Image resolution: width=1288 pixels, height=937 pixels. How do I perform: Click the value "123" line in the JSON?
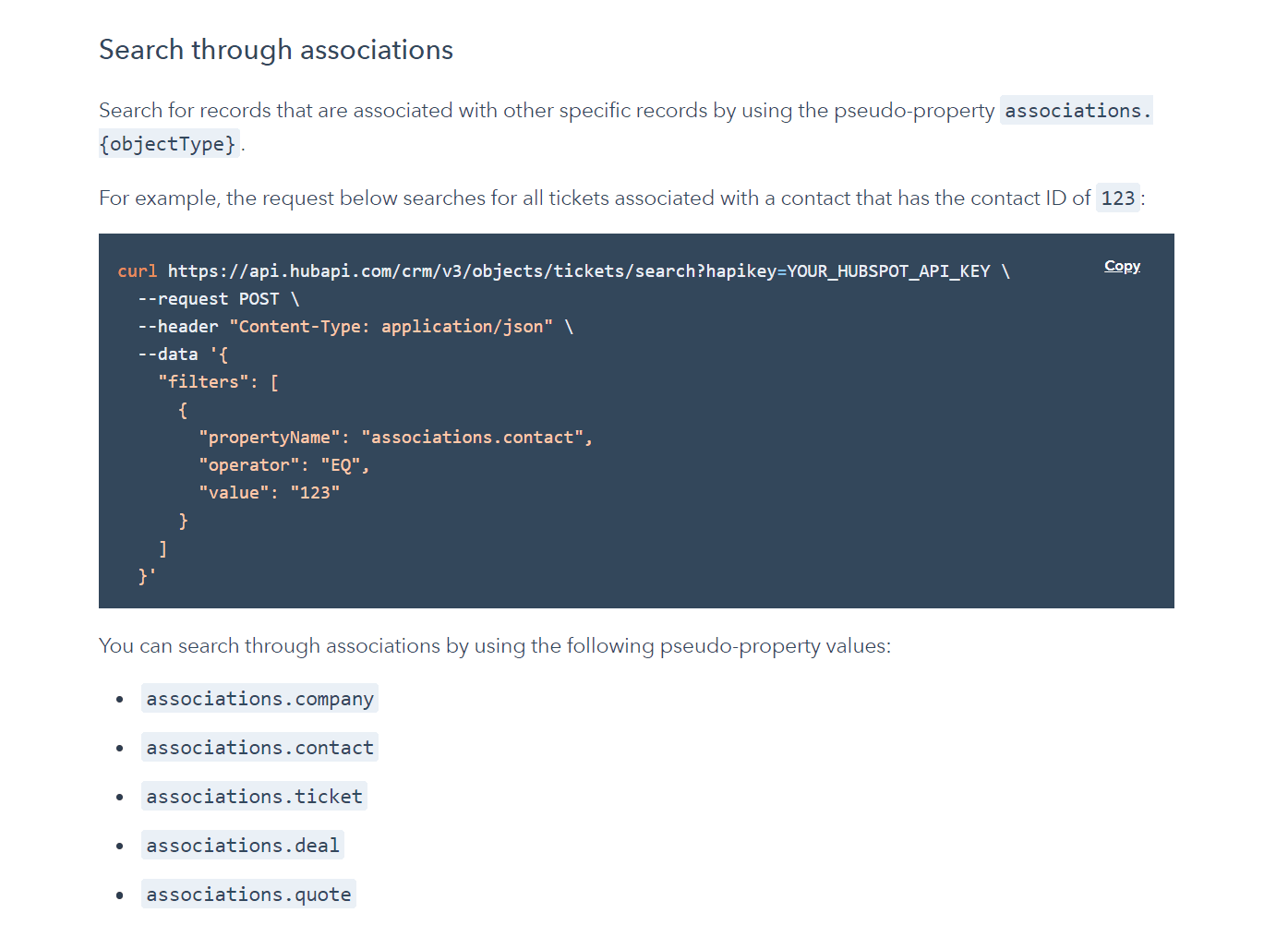(x=268, y=492)
